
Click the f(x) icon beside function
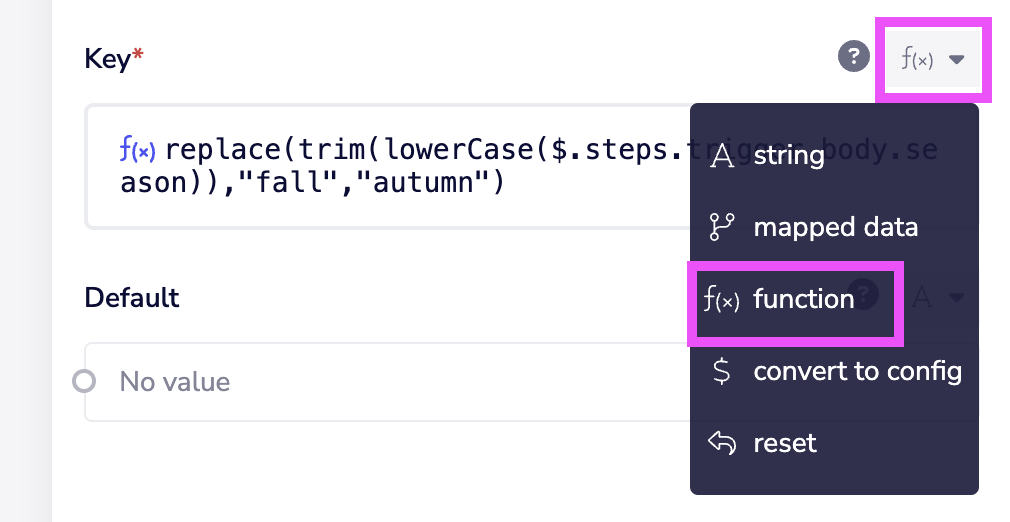721,300
